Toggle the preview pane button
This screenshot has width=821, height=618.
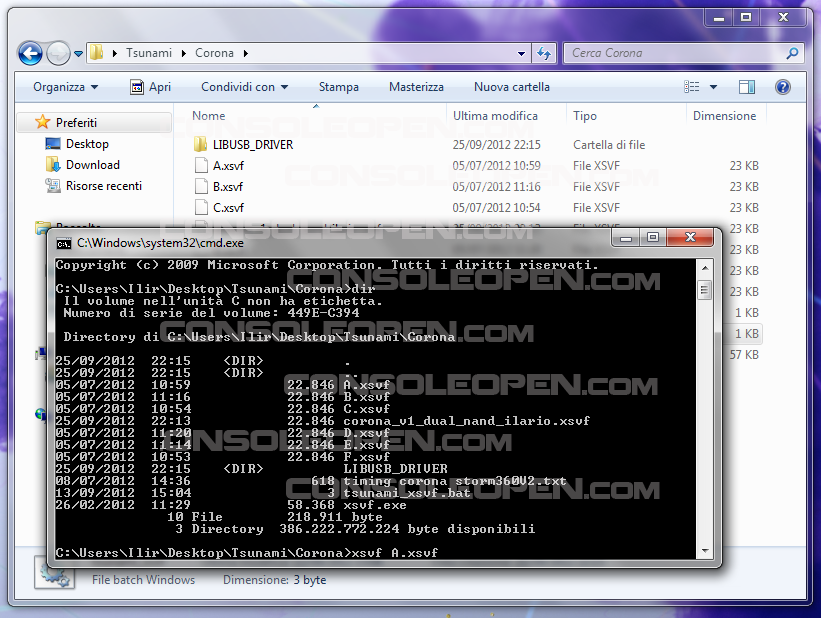tap(747, 87)
